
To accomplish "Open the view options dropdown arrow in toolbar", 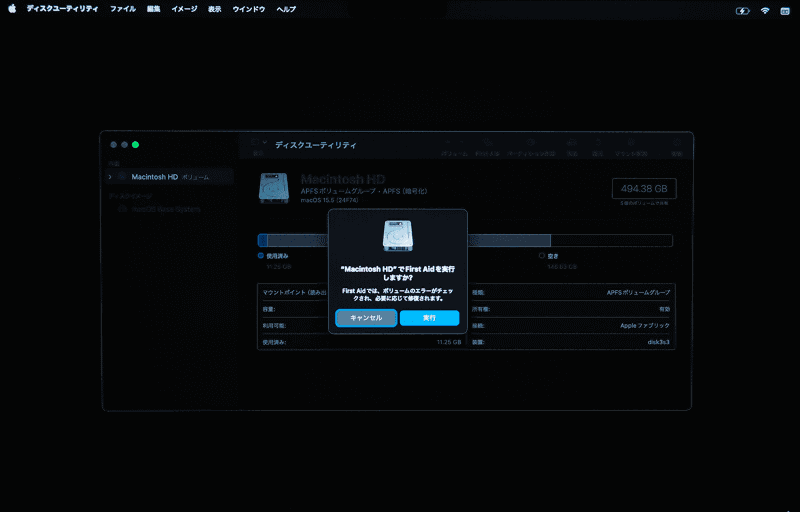I will point(265,142).
